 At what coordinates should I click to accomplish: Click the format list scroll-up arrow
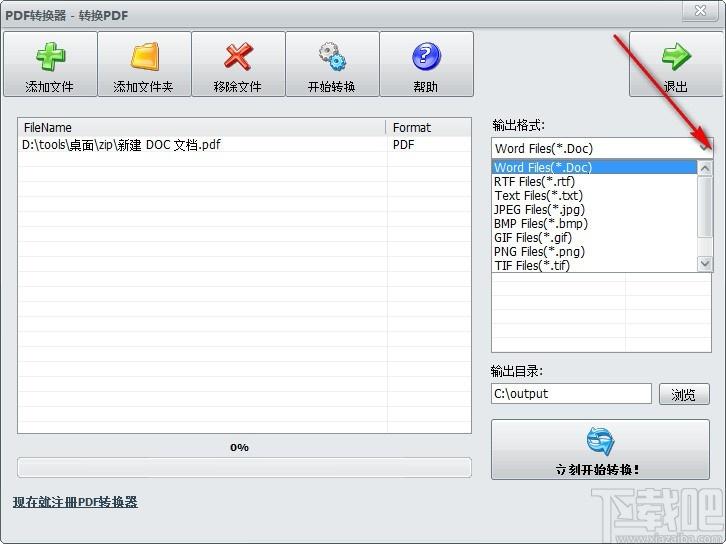tap(705, 168)
